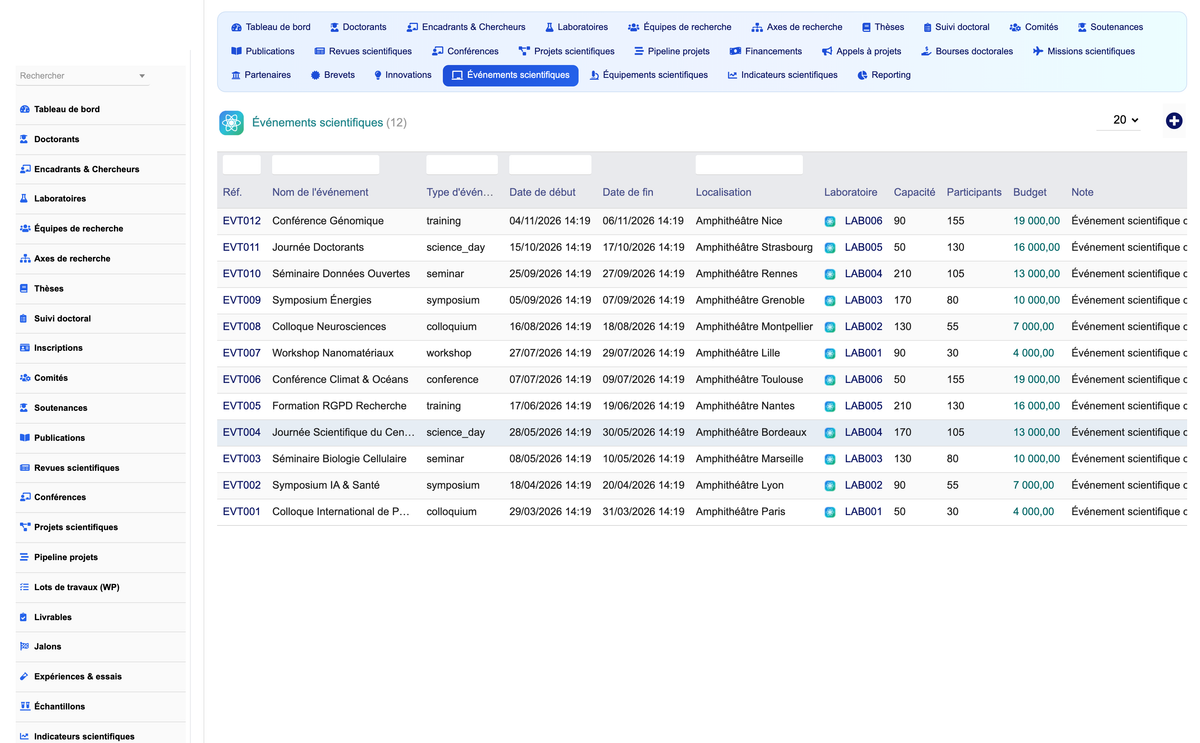This screenshot has width=1200, height=743.
Task: Click the Localisation filter input field
Action: (749, 165)
